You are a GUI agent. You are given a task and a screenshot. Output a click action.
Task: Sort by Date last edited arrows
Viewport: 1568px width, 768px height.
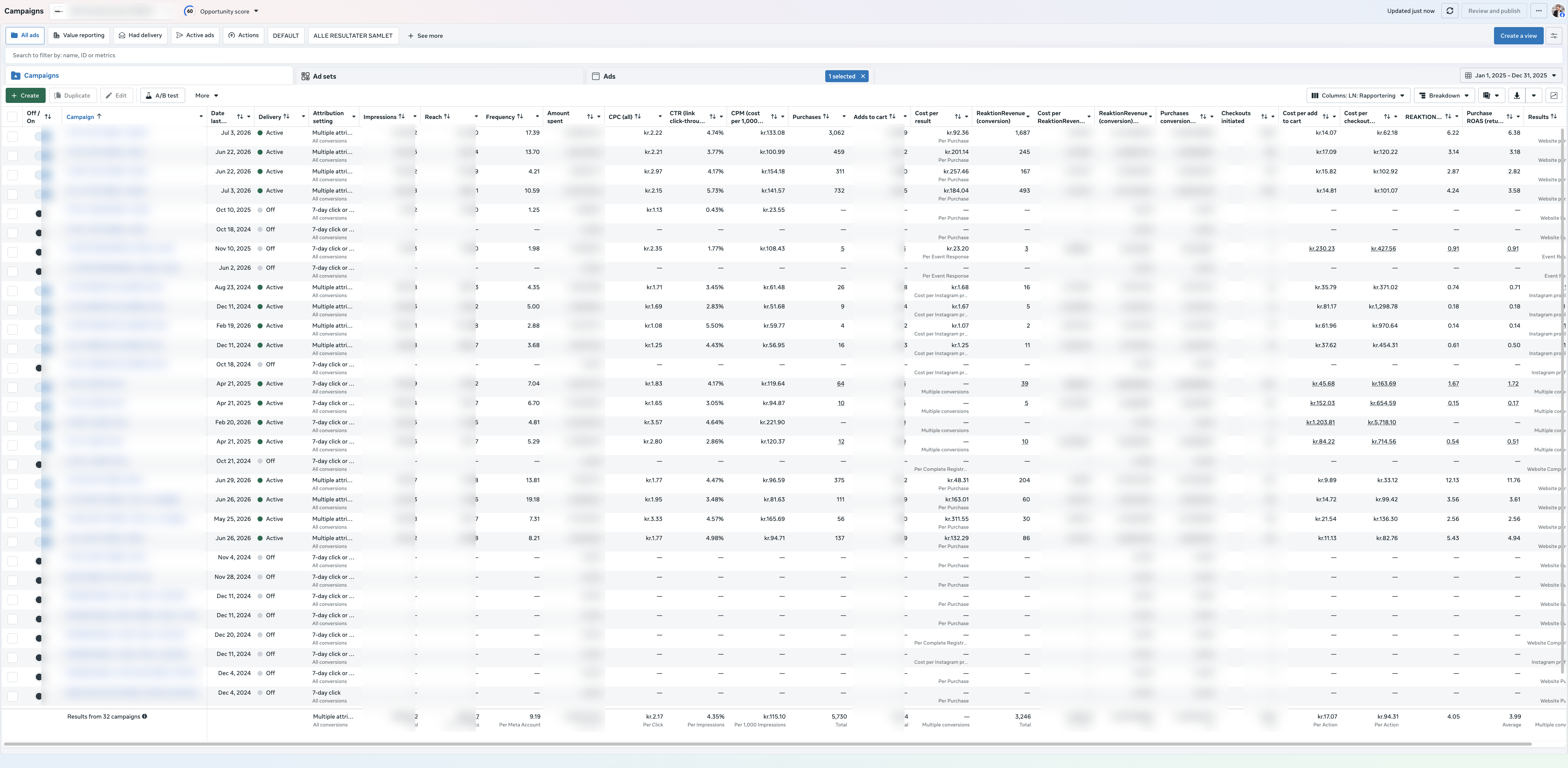(x=240, y=117)
